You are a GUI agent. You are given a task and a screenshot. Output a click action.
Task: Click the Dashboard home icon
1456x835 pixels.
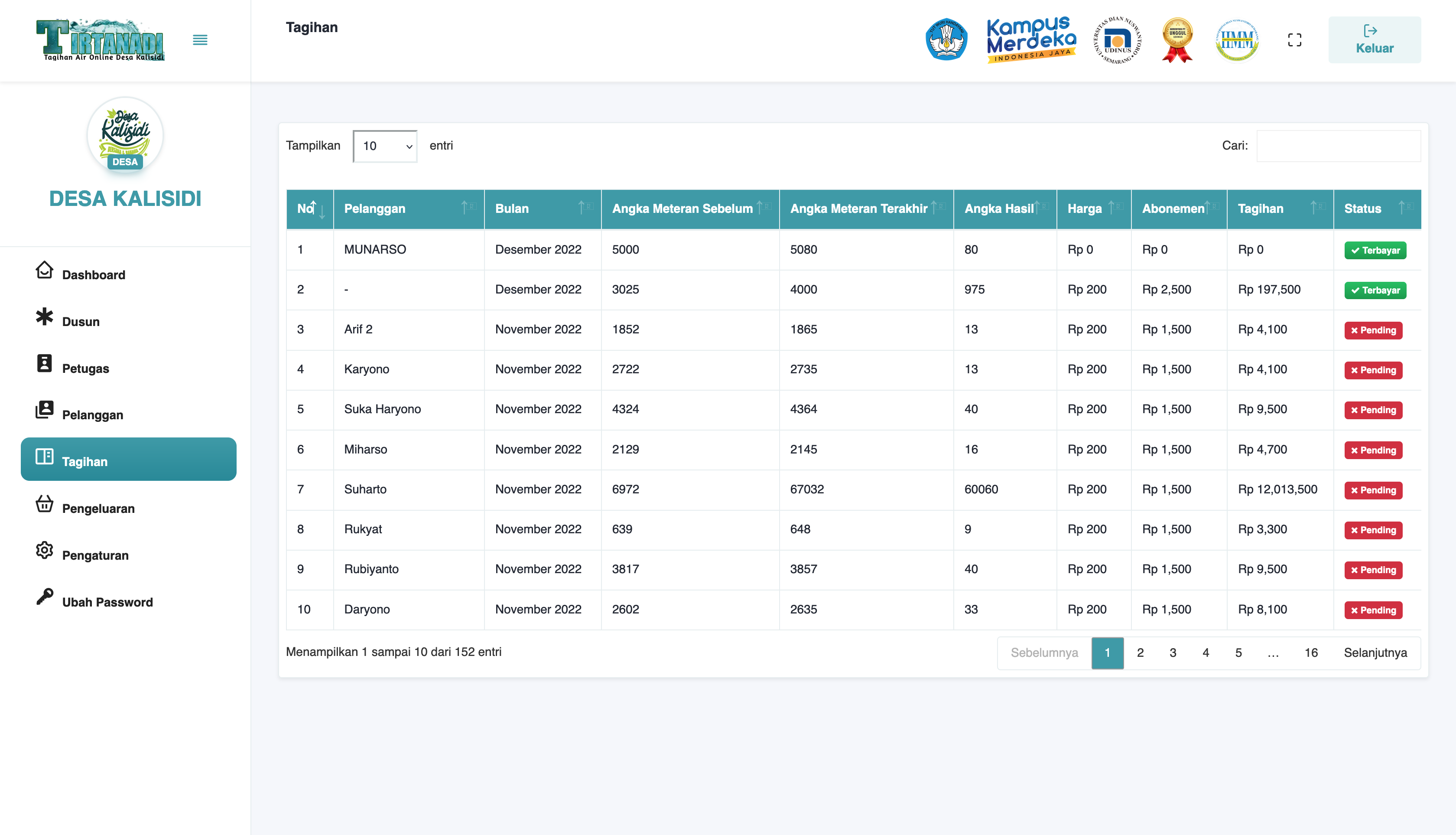[44, 270]
